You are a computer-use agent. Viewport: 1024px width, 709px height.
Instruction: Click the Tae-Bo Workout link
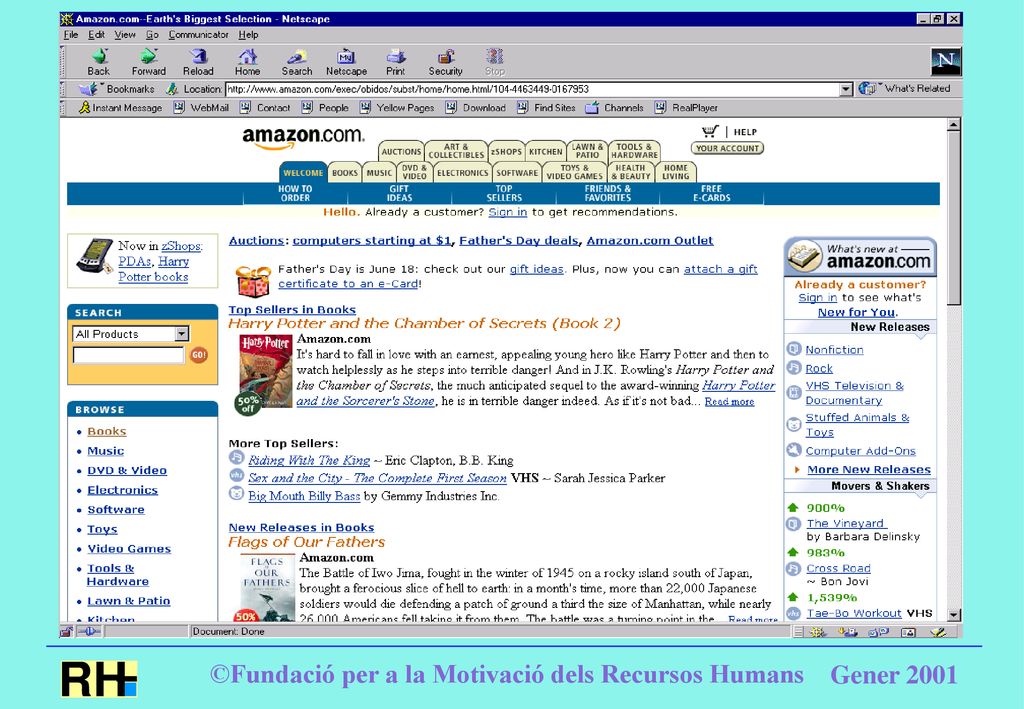tap(853, 613)
